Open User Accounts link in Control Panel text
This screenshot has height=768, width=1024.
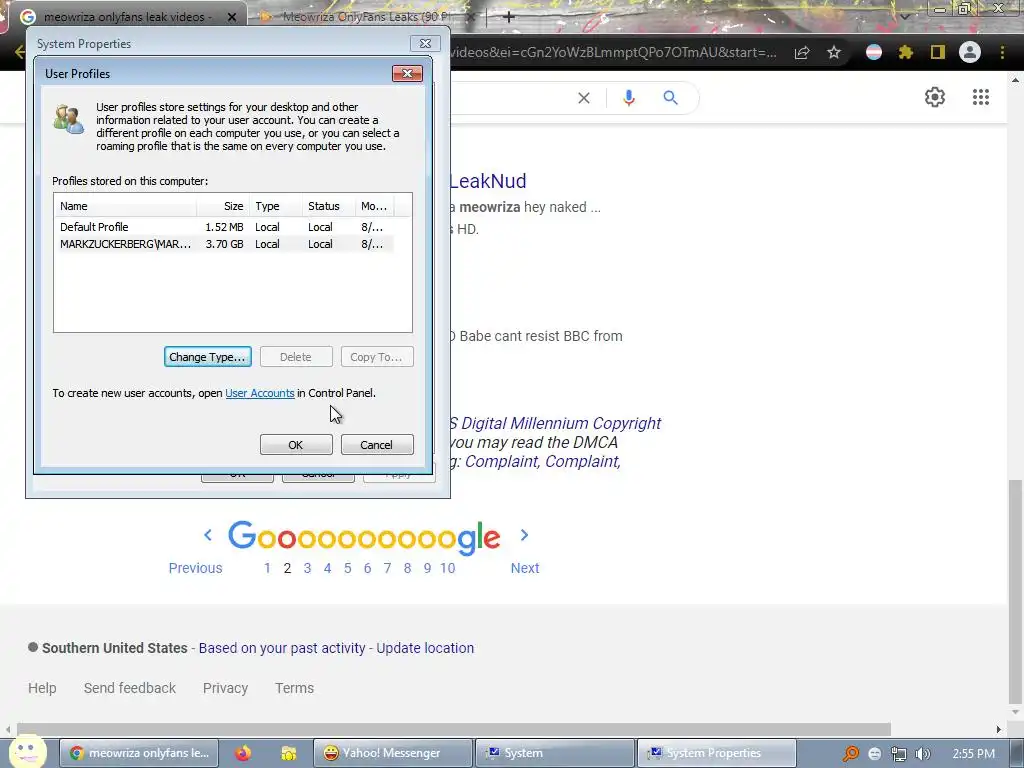coord(260,393)
